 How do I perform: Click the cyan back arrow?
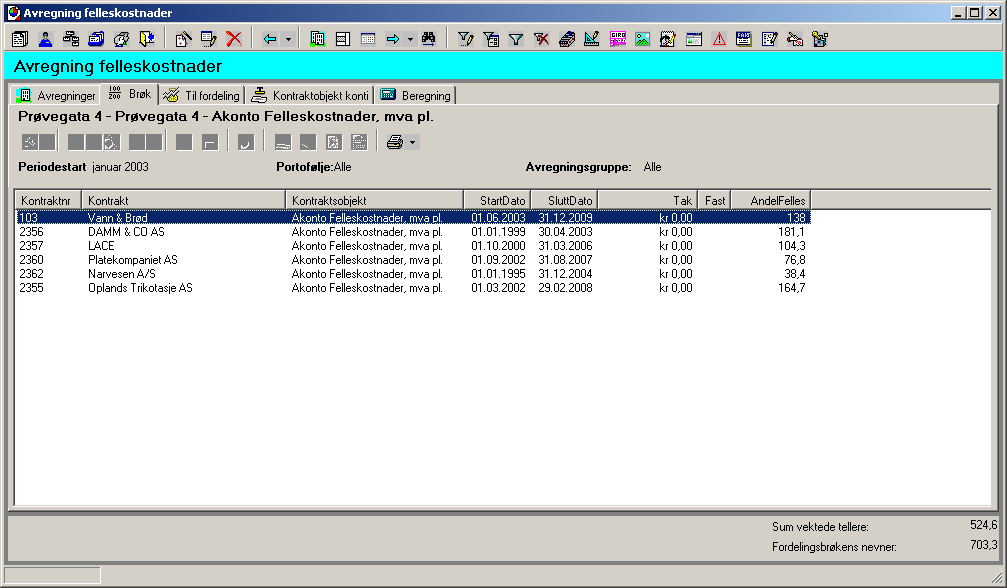click(270, 39)
